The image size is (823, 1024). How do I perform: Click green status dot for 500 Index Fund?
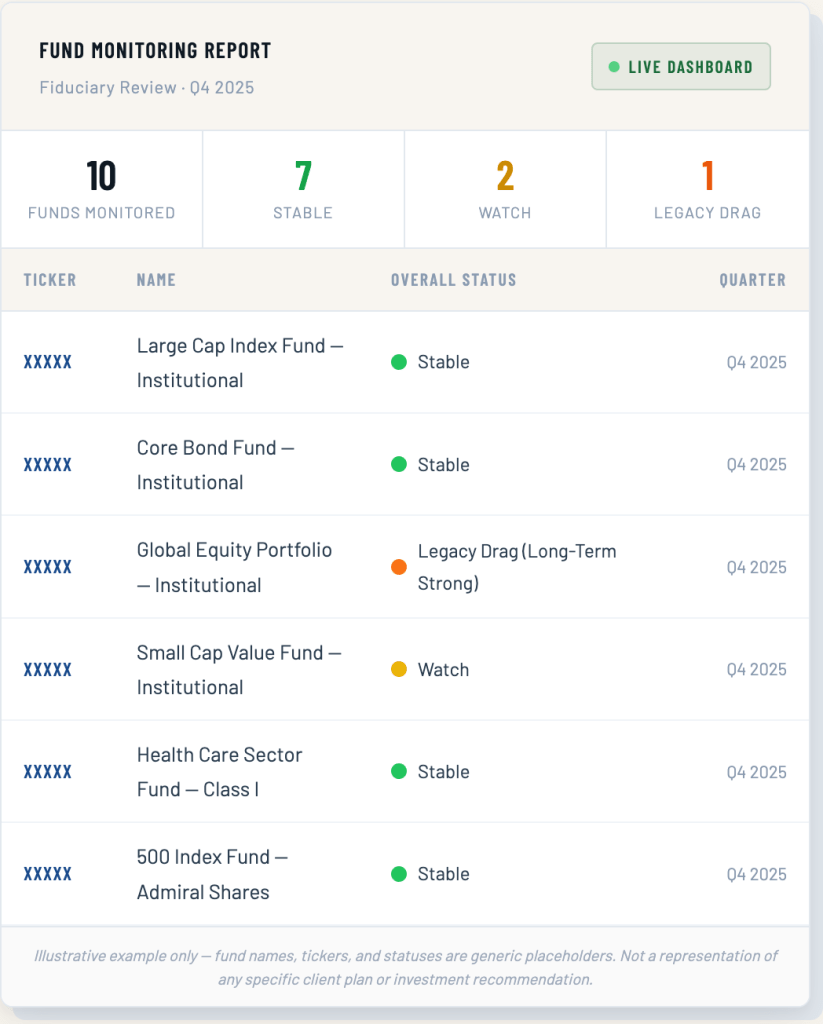pos(399,874)
